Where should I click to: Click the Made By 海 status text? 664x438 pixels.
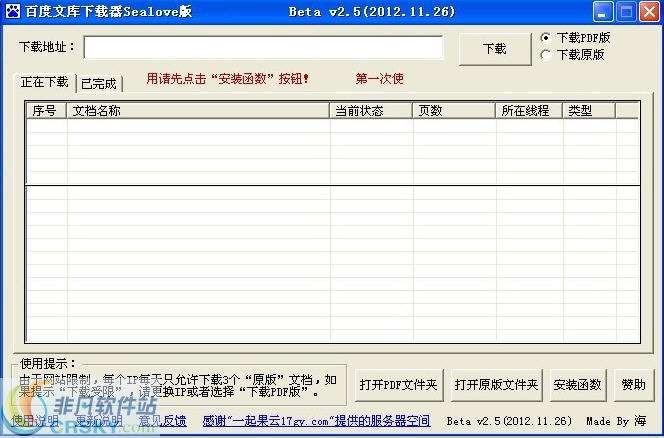pyautogui.click(x=616, y=421)
